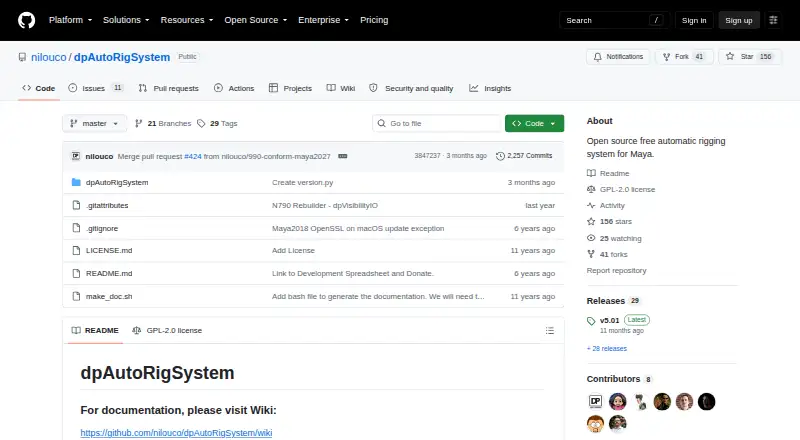800x440 pixels.
Task: Open pull request #424 link
Action: tap(193, 156)
